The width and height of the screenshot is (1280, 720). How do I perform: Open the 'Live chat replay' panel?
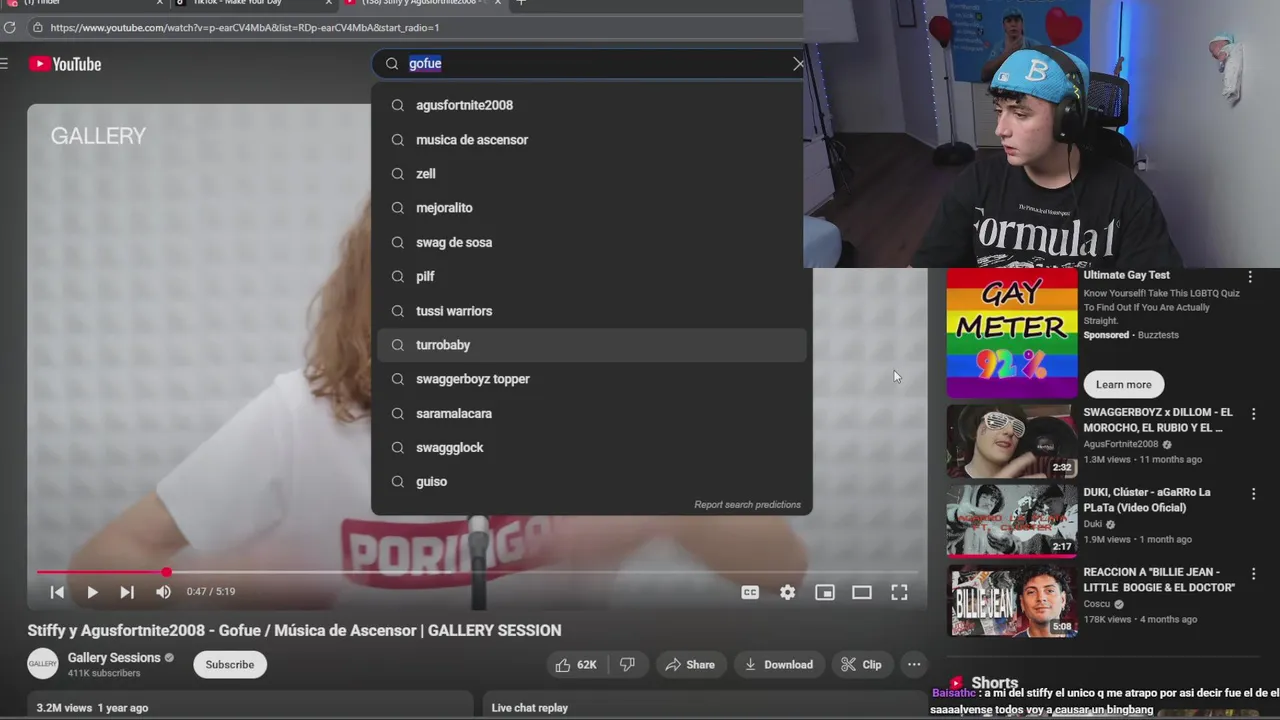point(705,706)
